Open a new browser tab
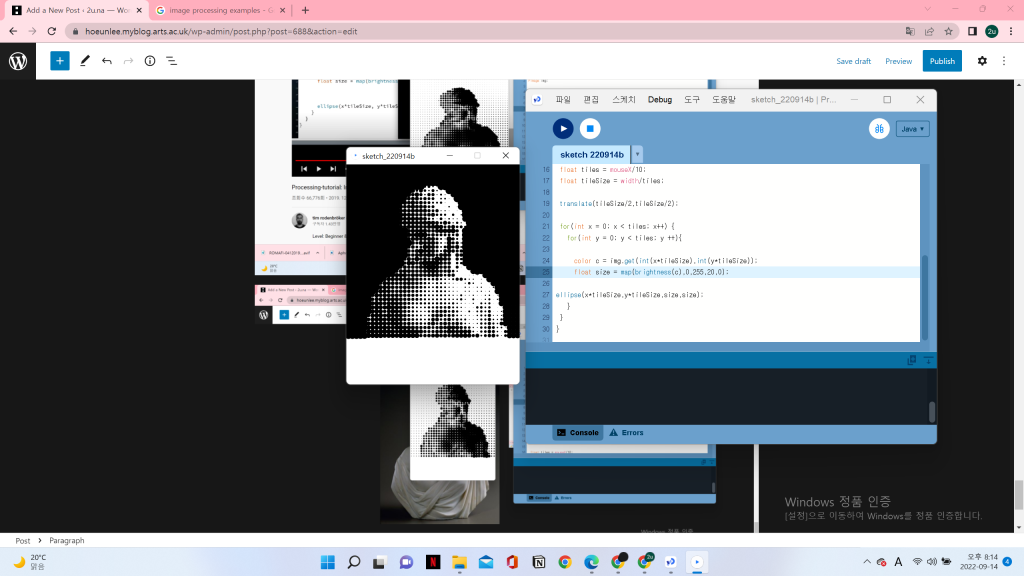This screenshot has width=1024, height=576. coord(305,10)
